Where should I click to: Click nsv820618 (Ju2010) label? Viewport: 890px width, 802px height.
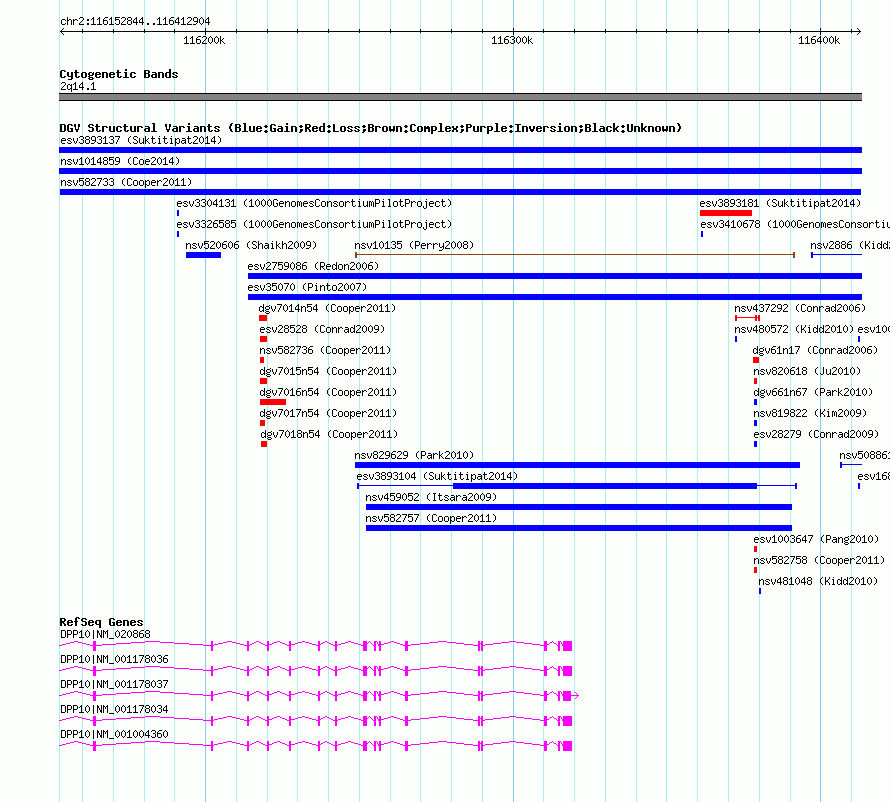click(x=807, y=371)
